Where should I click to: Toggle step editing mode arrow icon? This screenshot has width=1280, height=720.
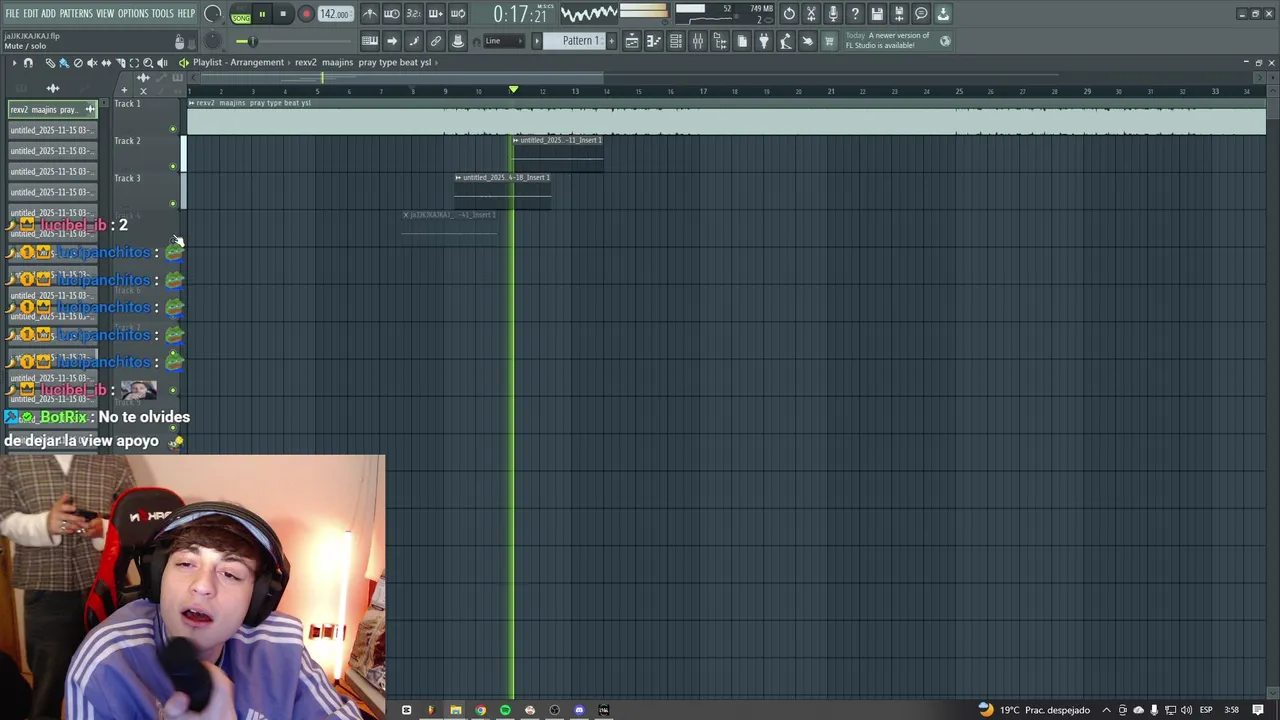[x=392, y=41]
